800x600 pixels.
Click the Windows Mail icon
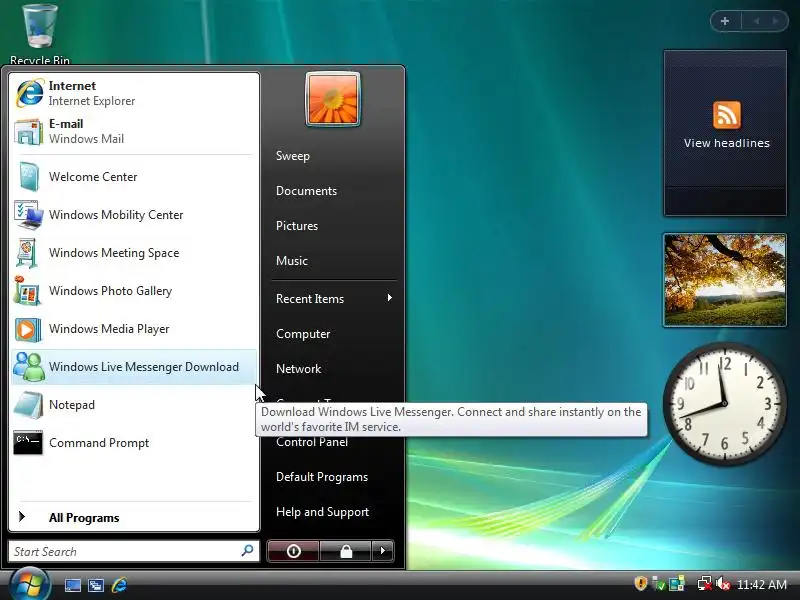[29, 132]
